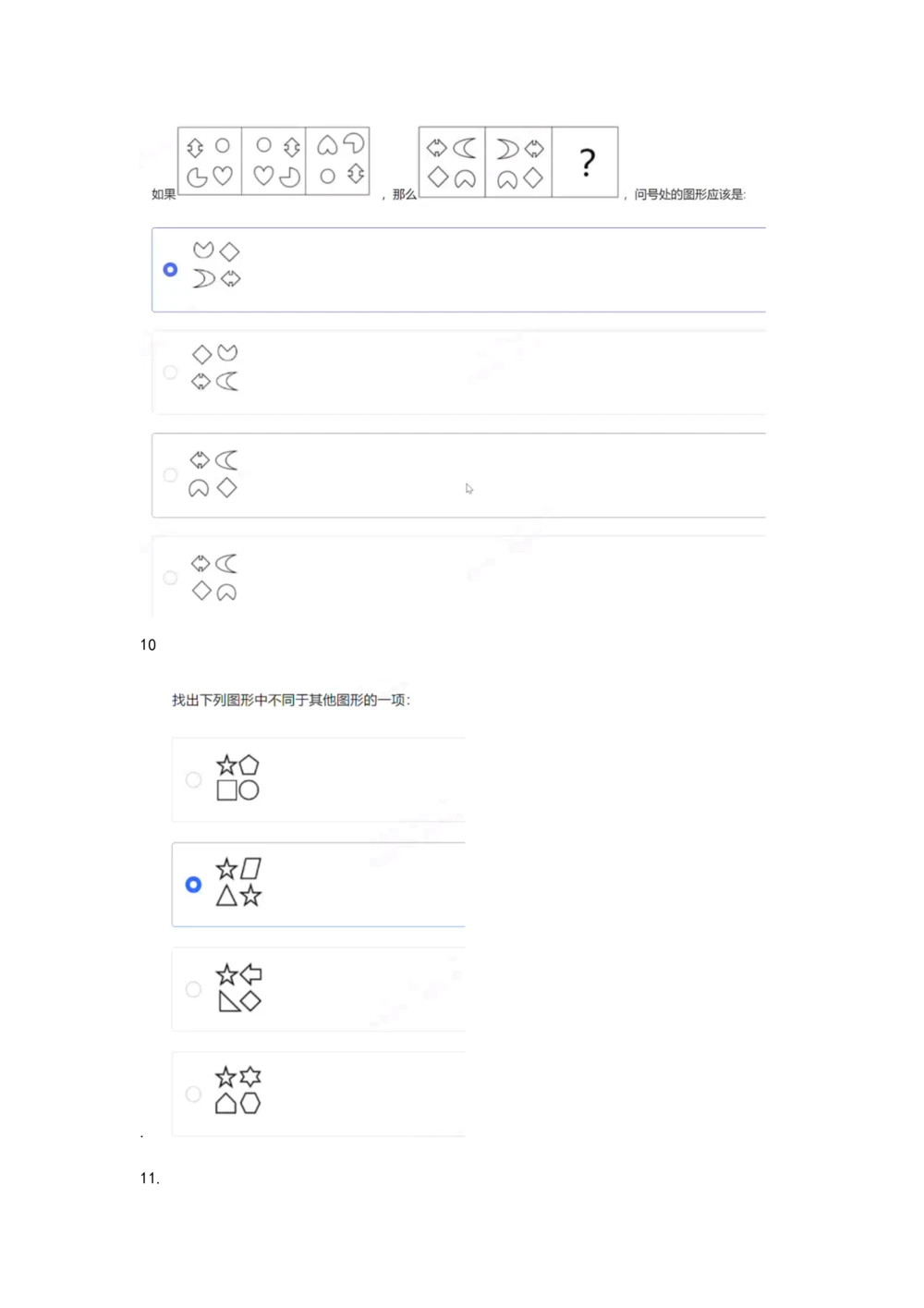The image size is (924, 1308).
Task: Click the star and pentagon shapes icon
Action: 237,777
